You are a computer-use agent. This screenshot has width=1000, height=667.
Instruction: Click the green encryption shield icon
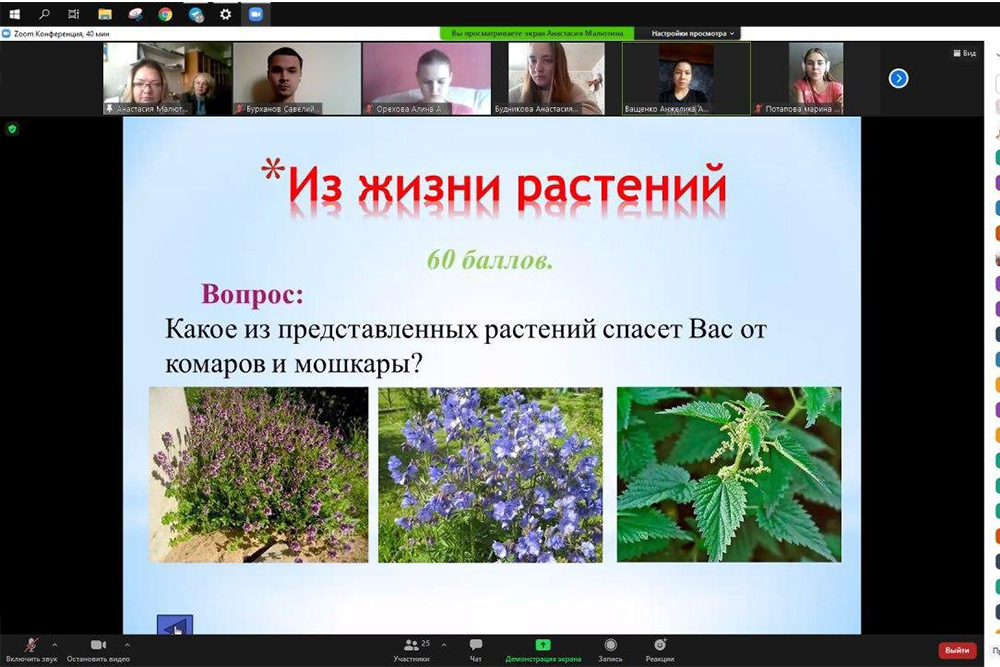(x=12, y=128)
